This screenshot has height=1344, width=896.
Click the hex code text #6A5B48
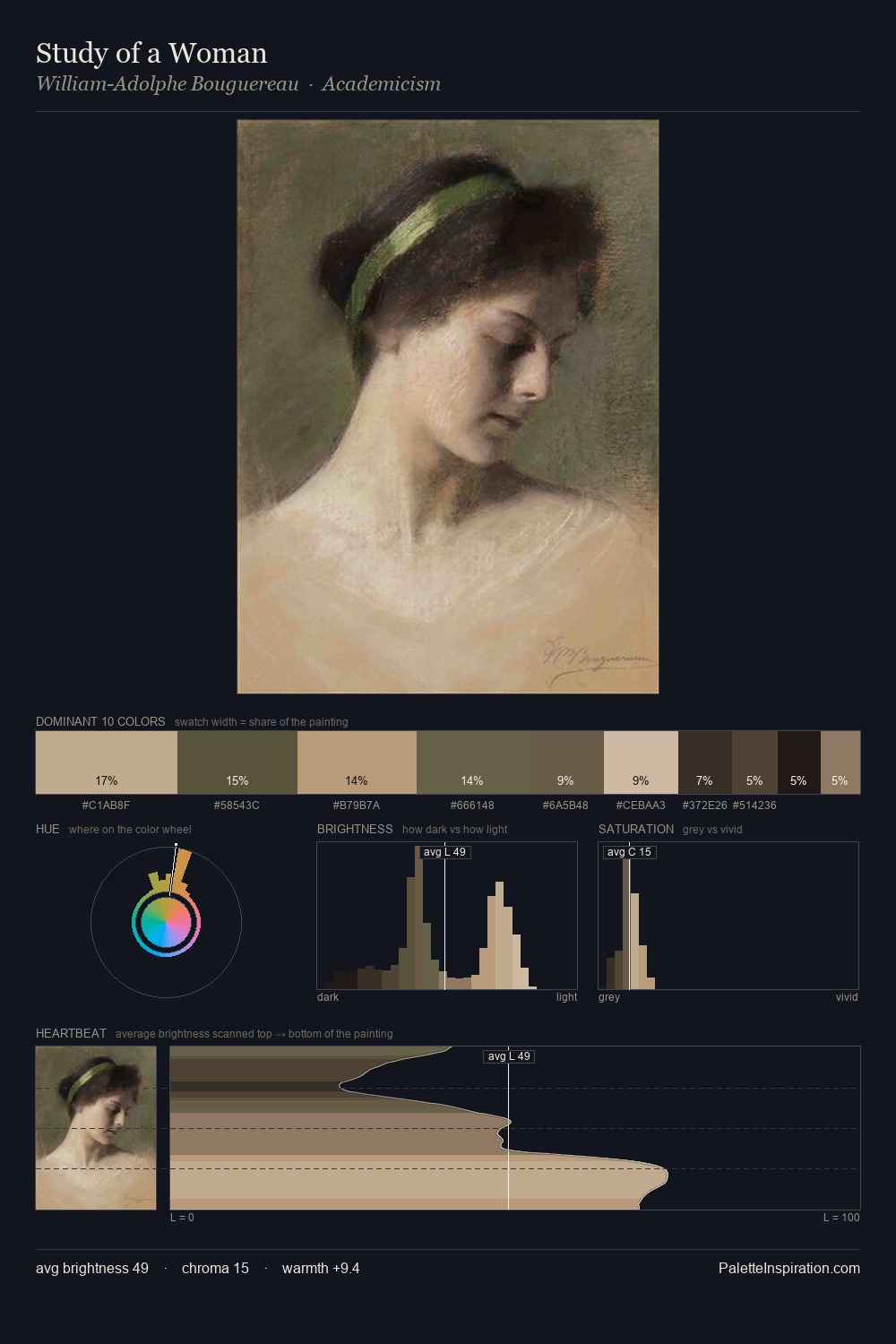tap(565, 806)
